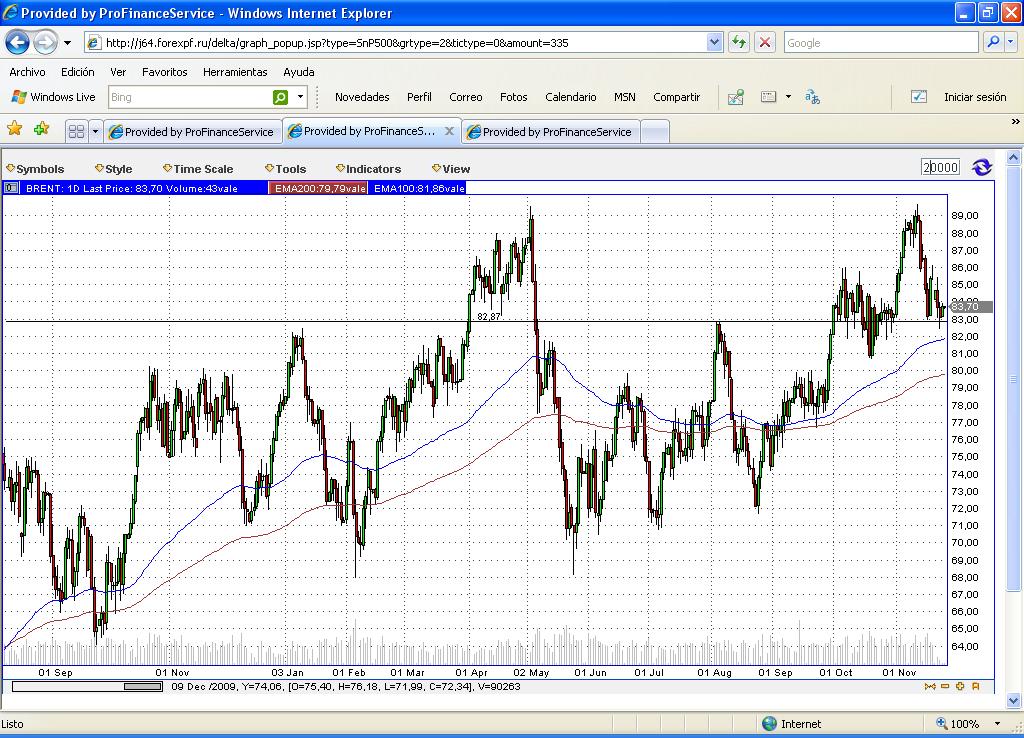Click the Novedades toolbar link
This screenshot has width=1024, height=738.
[x=362, y=97]
